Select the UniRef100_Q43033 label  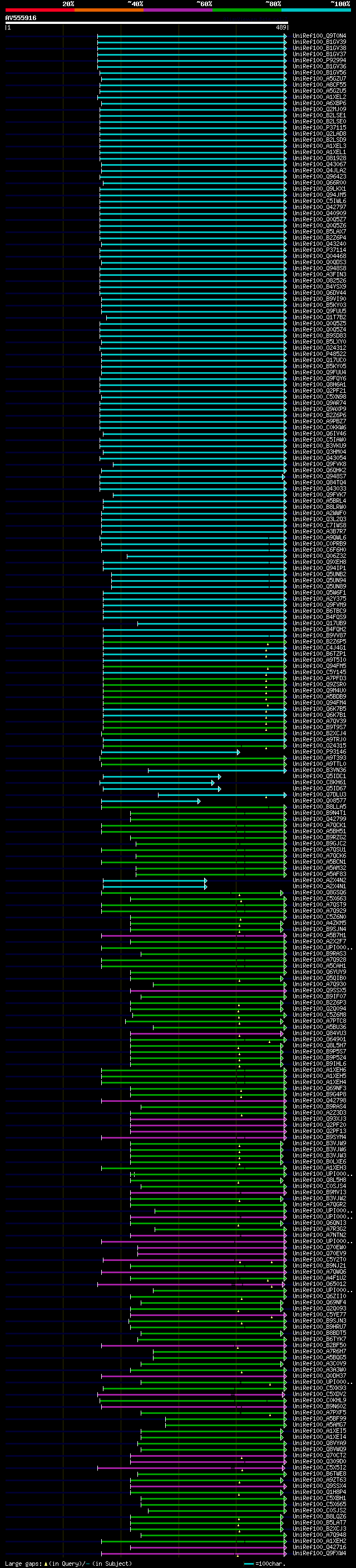319,489
